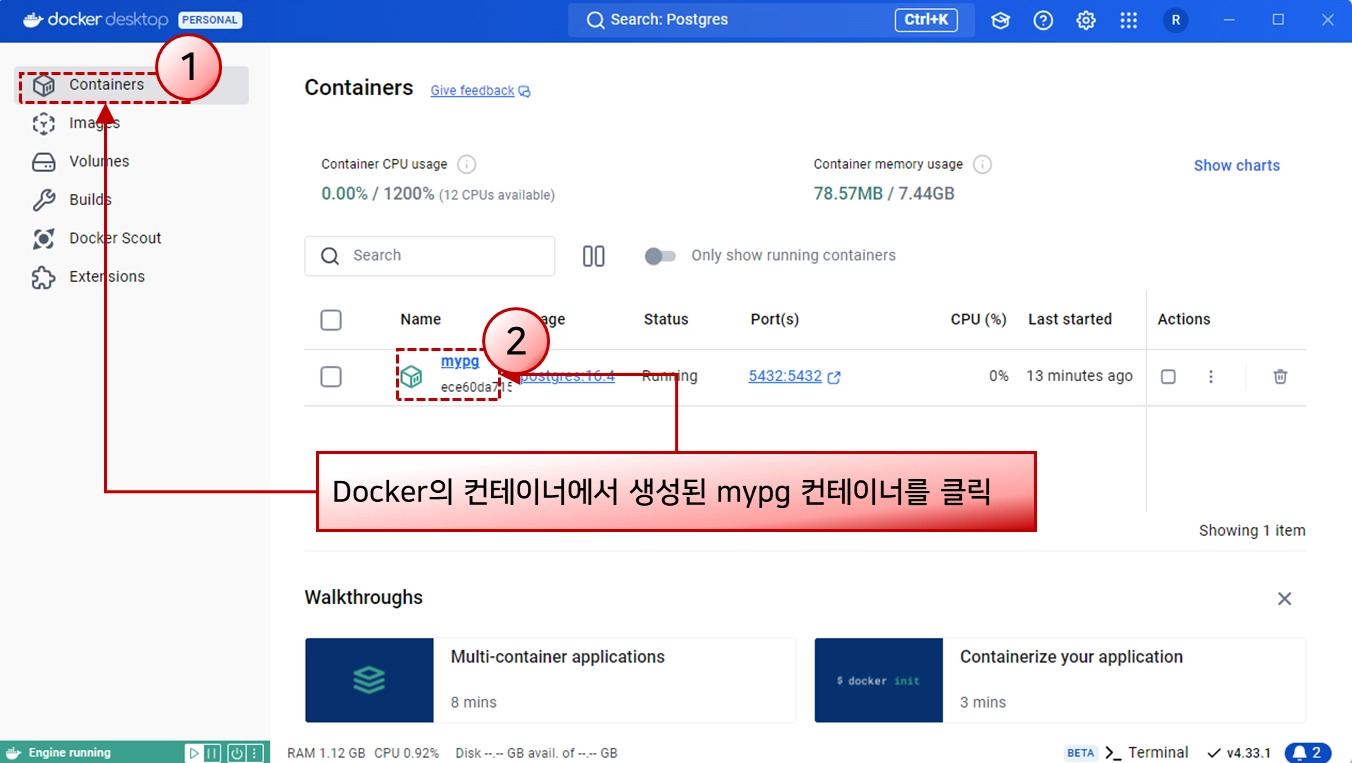Screen dimensions: 1352x763
Task: Click the Images sidebar icon
Action: click(44, 123)
